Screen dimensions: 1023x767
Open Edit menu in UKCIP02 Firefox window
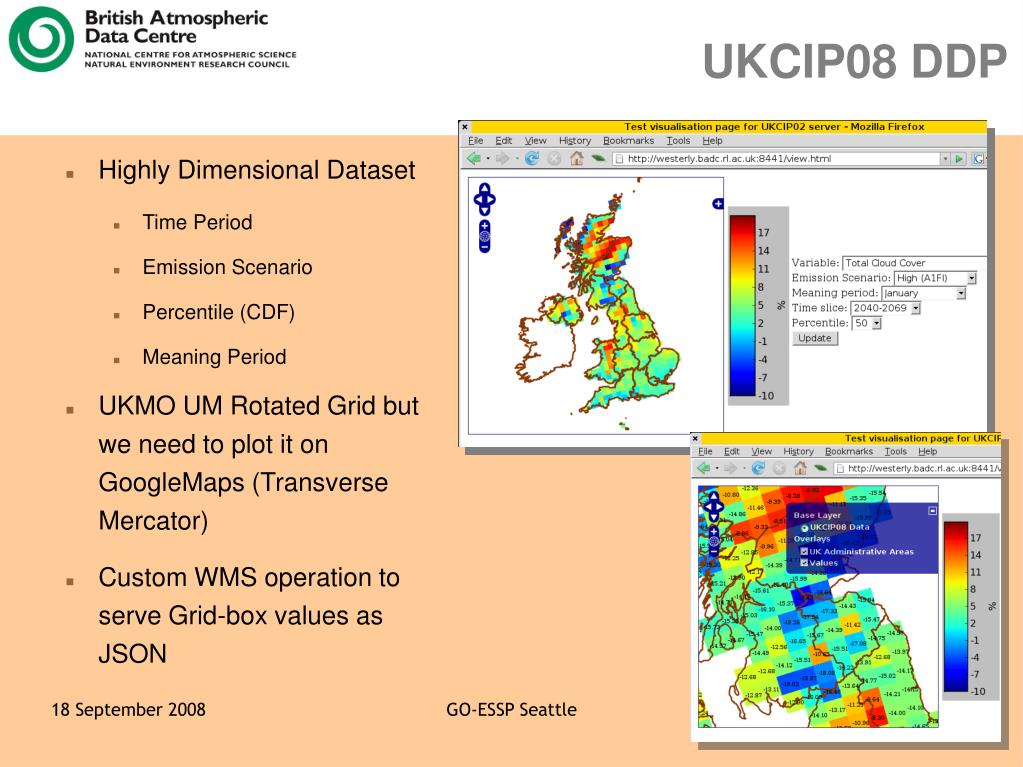pyautogui.click(x=504, y=140)
